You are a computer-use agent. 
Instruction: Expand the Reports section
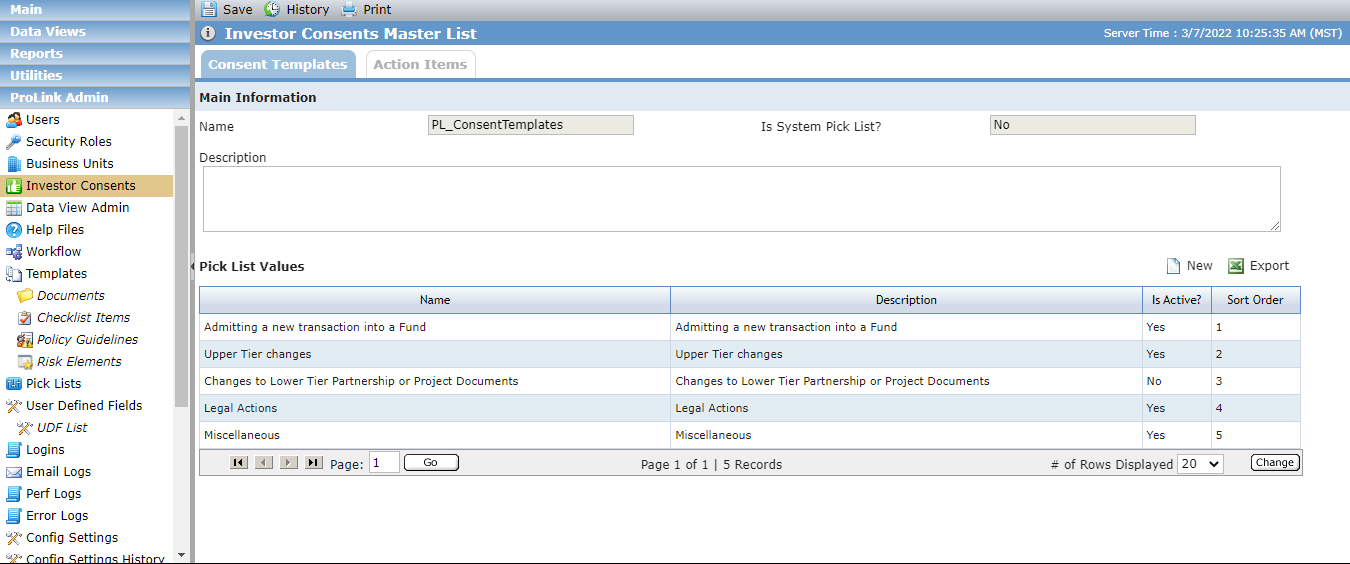[x=95, y=54]
